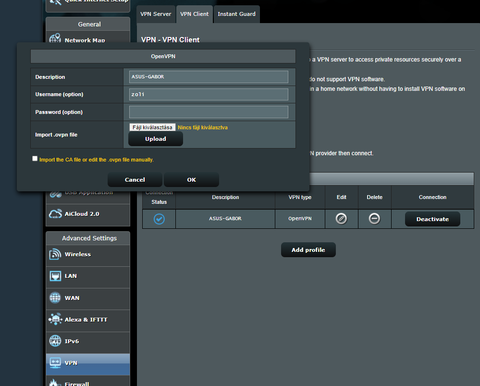This screenshot has width=480, height=386.
Task: Click the file chooser button for .ovpn
Action: 152,127
